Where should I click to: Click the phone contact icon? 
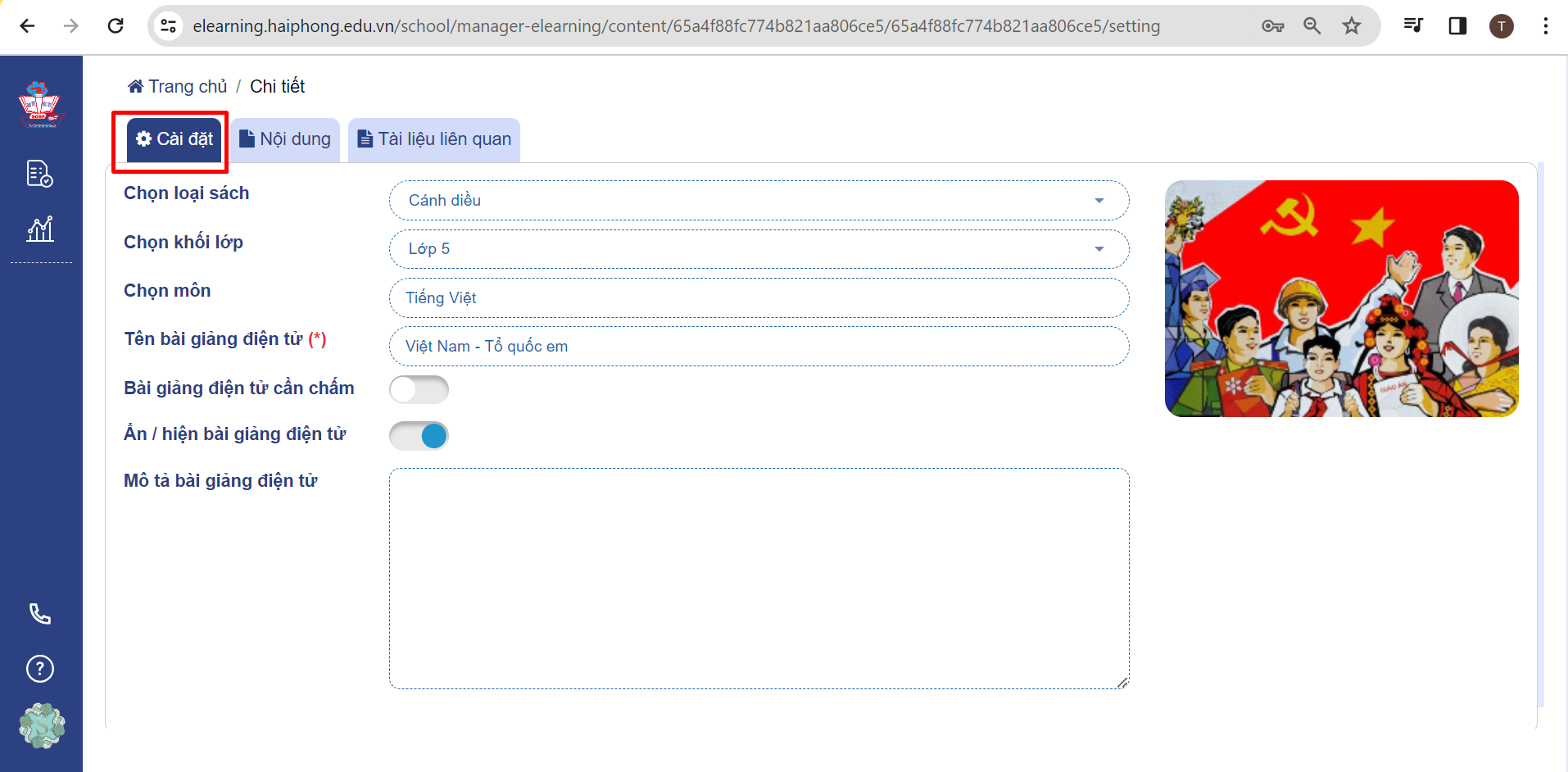click(40, 613)
